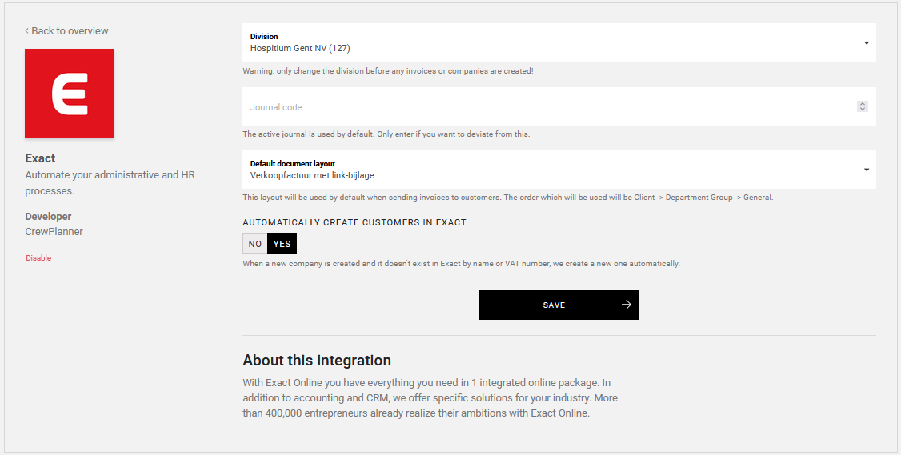Screen dimensions: 901x455
Task: Click the Exact title under the logo
Action: coord(40,158)
